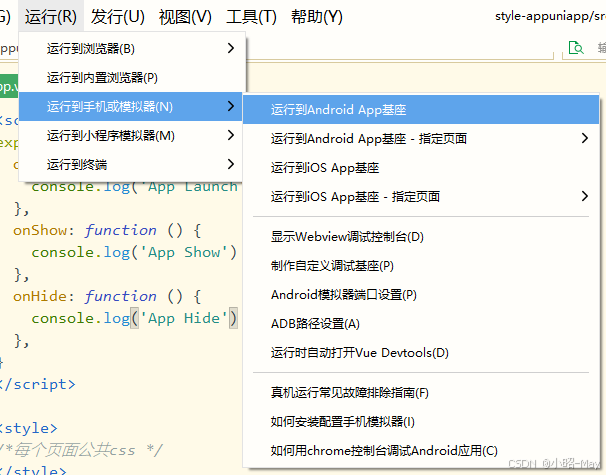Select 运行到小程序模拟器(M) entry

click(131, 136)
